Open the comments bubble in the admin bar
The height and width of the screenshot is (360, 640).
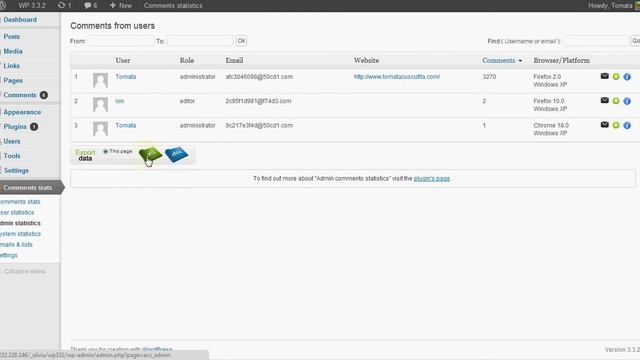(91, 6)
